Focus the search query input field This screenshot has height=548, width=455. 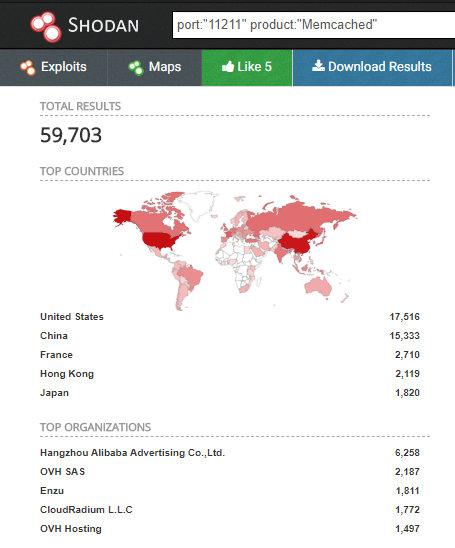(314, 25)
